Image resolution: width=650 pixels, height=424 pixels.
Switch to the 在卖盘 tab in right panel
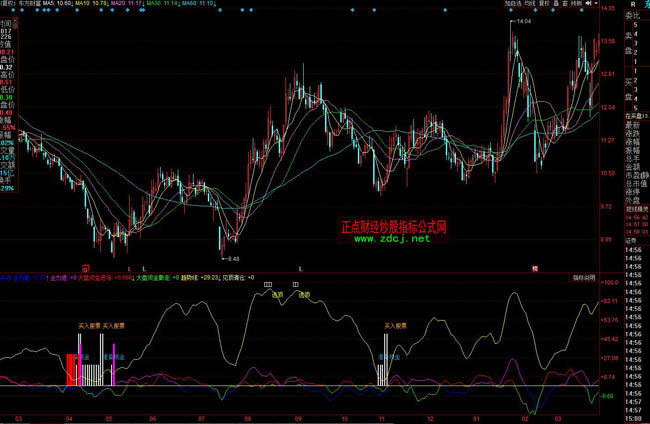(636, 117)
